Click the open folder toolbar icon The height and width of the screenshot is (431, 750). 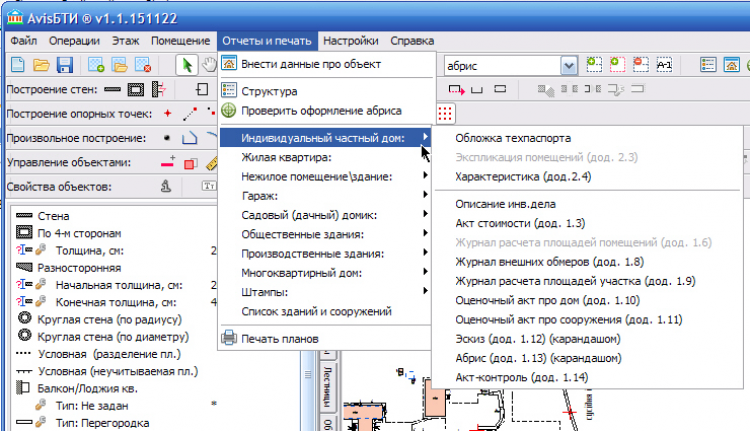pyautogui.click(x=41, y=65)
